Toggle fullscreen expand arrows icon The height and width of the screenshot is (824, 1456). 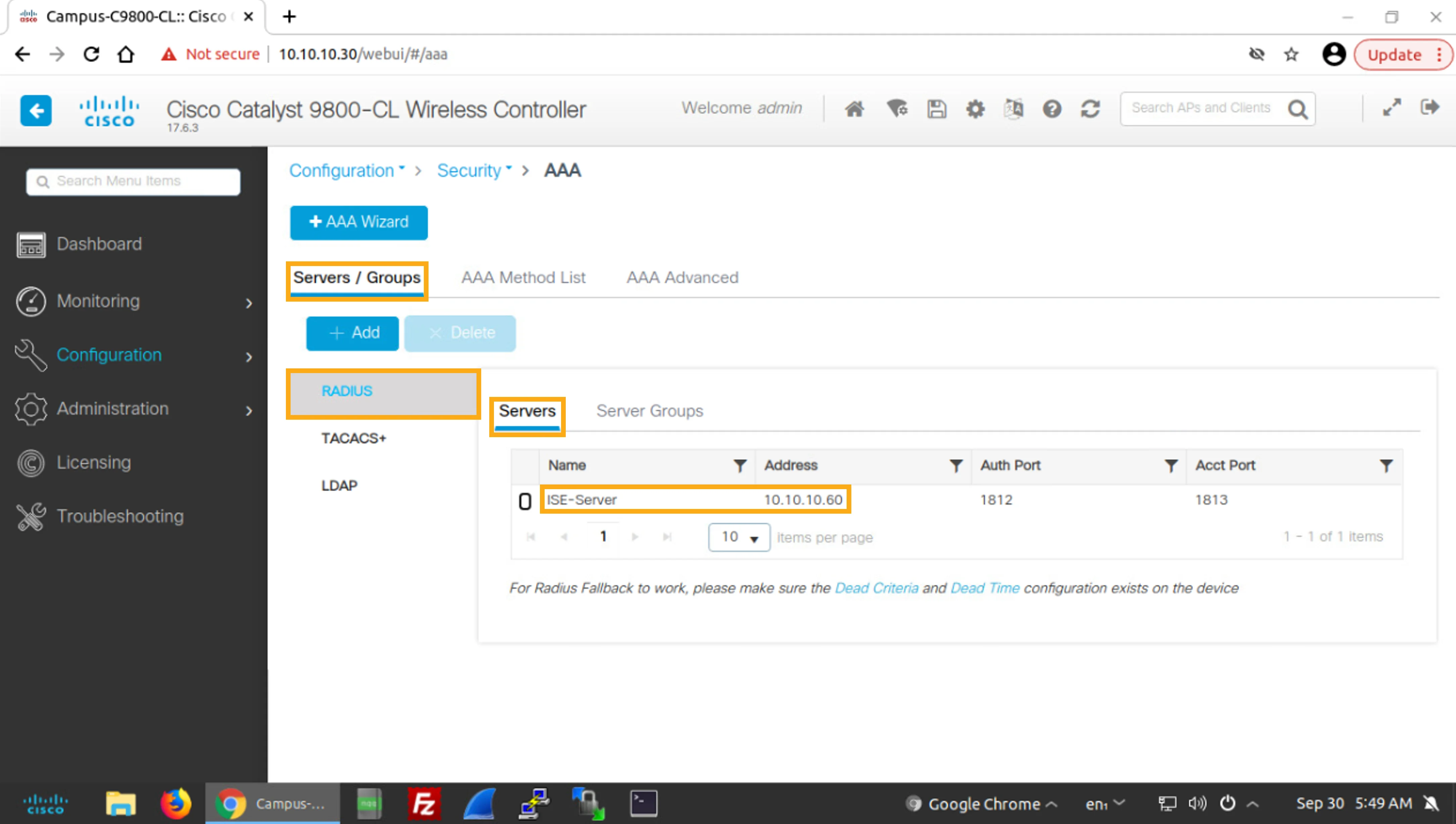[x=1392, y=107]
